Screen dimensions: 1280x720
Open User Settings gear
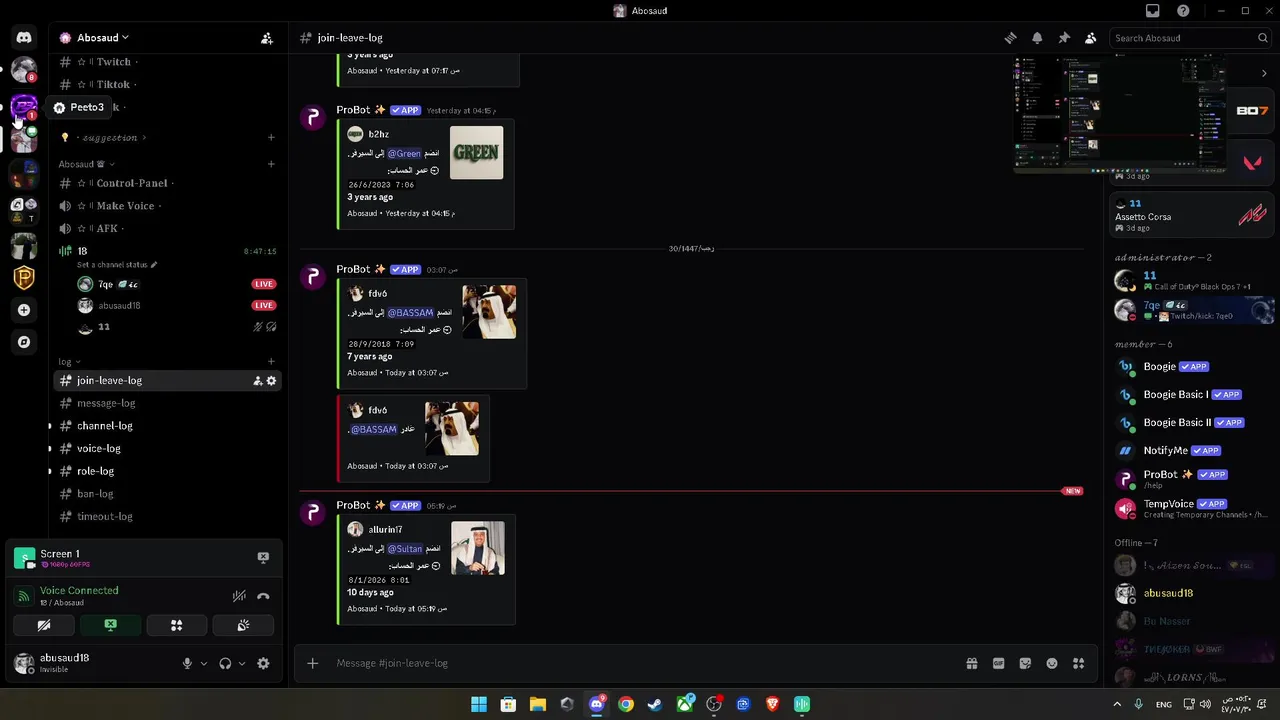tap(263, 663)
